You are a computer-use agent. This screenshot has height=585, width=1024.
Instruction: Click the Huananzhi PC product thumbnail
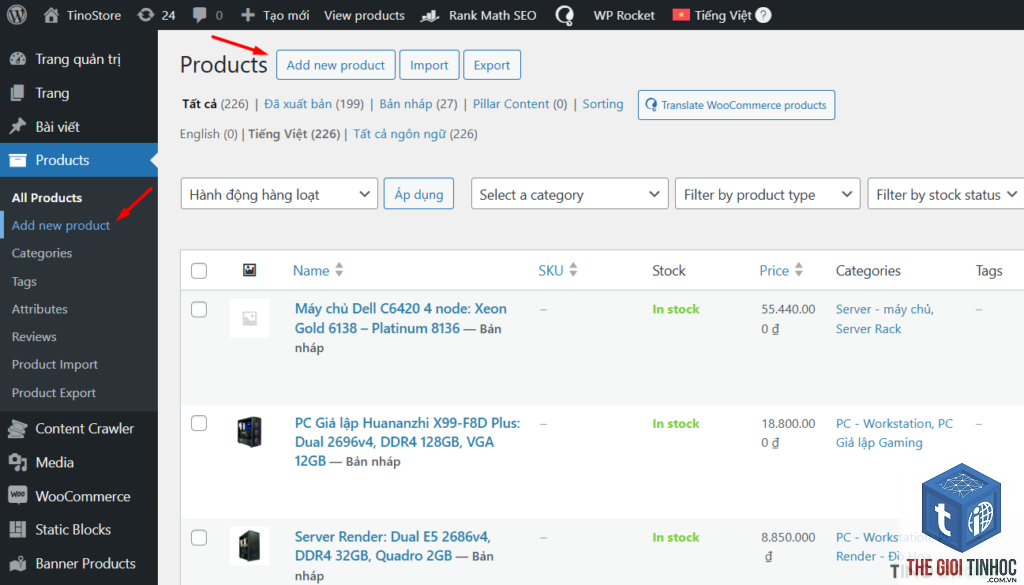pos(249,432)
